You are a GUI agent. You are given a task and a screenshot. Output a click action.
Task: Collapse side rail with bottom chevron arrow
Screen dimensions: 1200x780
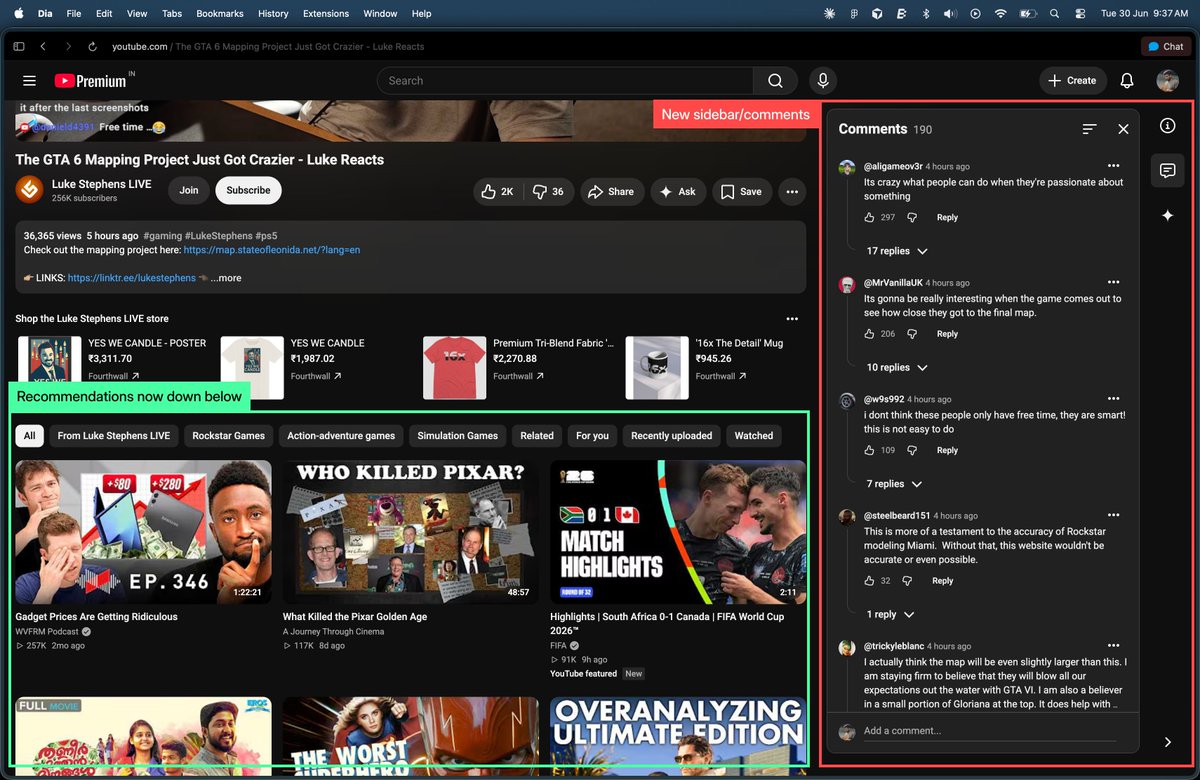(x=1167, y=742)
